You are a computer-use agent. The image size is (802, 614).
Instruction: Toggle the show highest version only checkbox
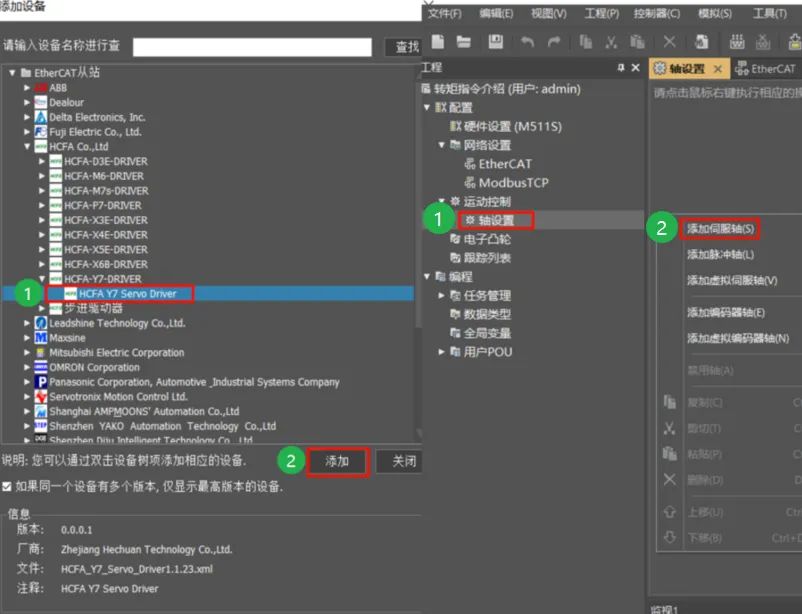click(7, 487)
